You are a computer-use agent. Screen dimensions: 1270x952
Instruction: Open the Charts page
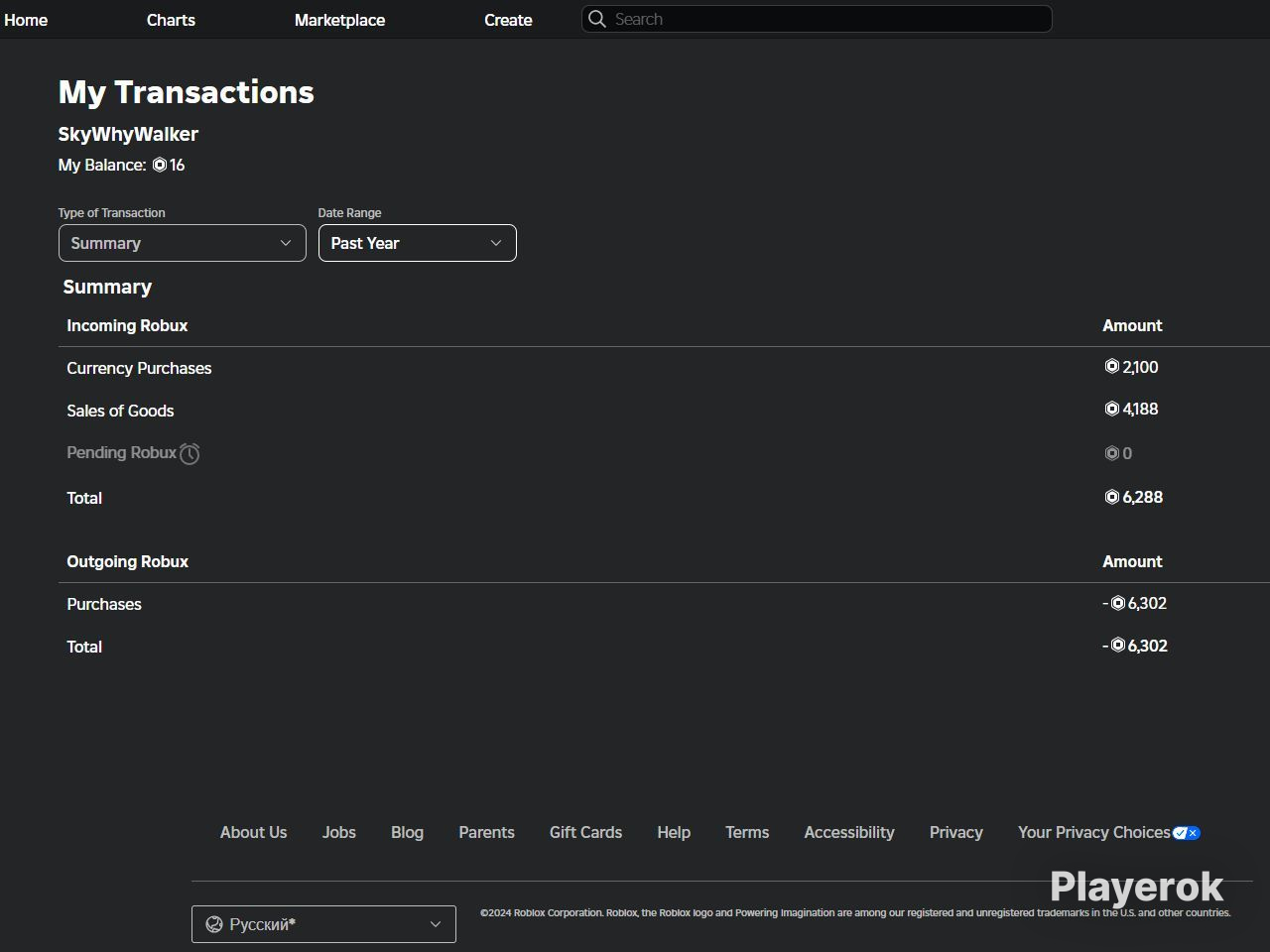(171, 20)
